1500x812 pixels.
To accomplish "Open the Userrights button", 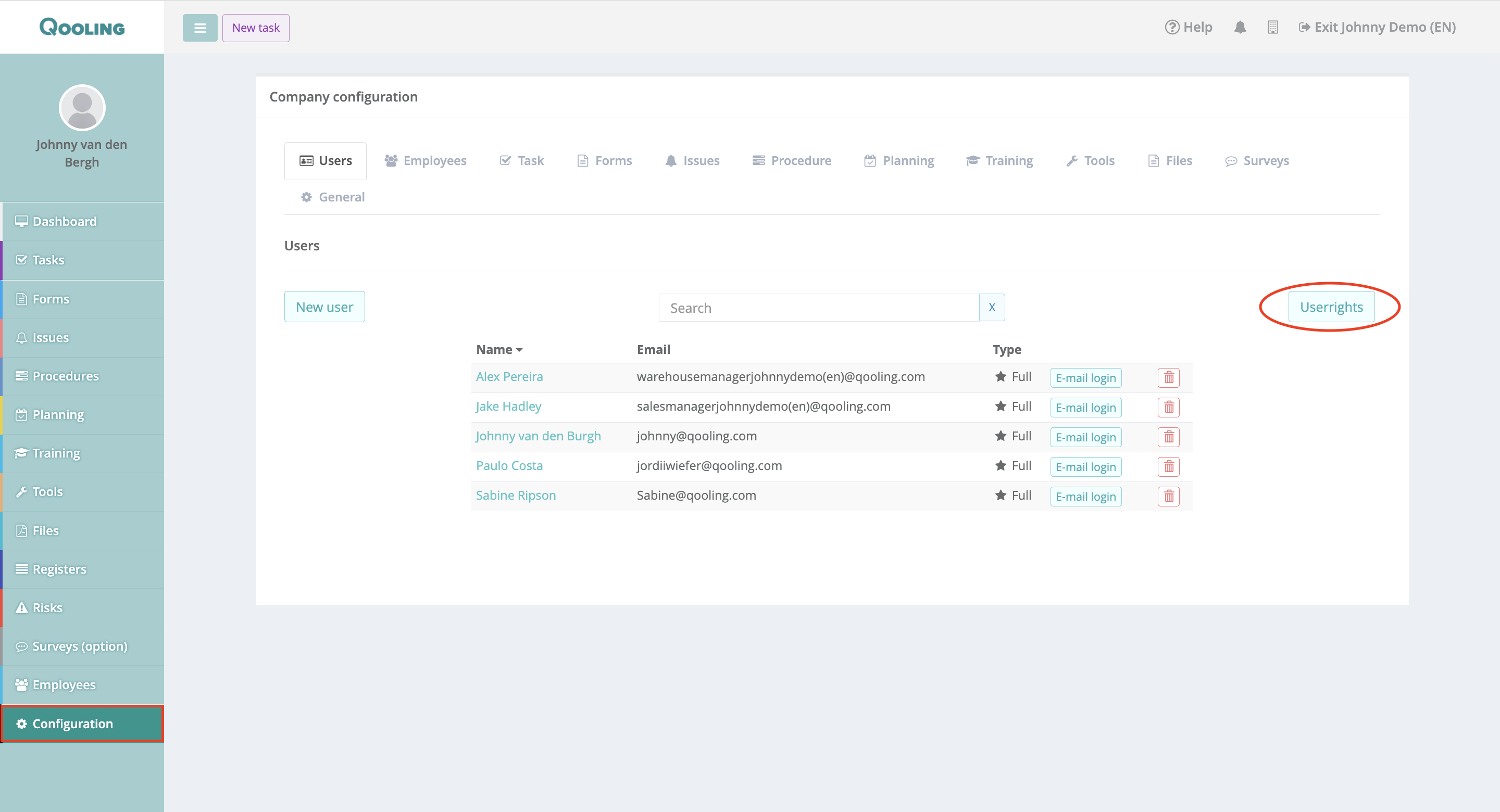I will pyautogui.click(x=1331, y=307).
